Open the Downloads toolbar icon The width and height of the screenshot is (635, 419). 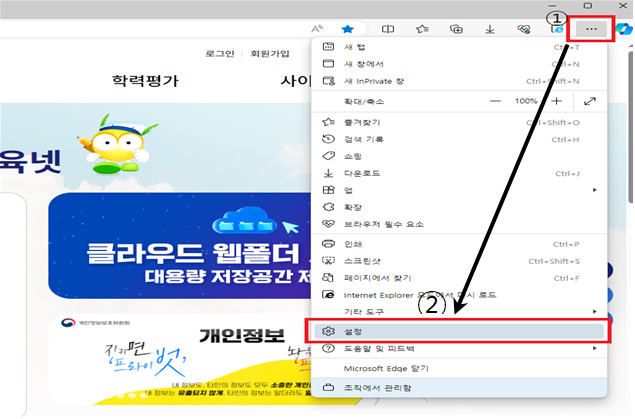[490, 29]
